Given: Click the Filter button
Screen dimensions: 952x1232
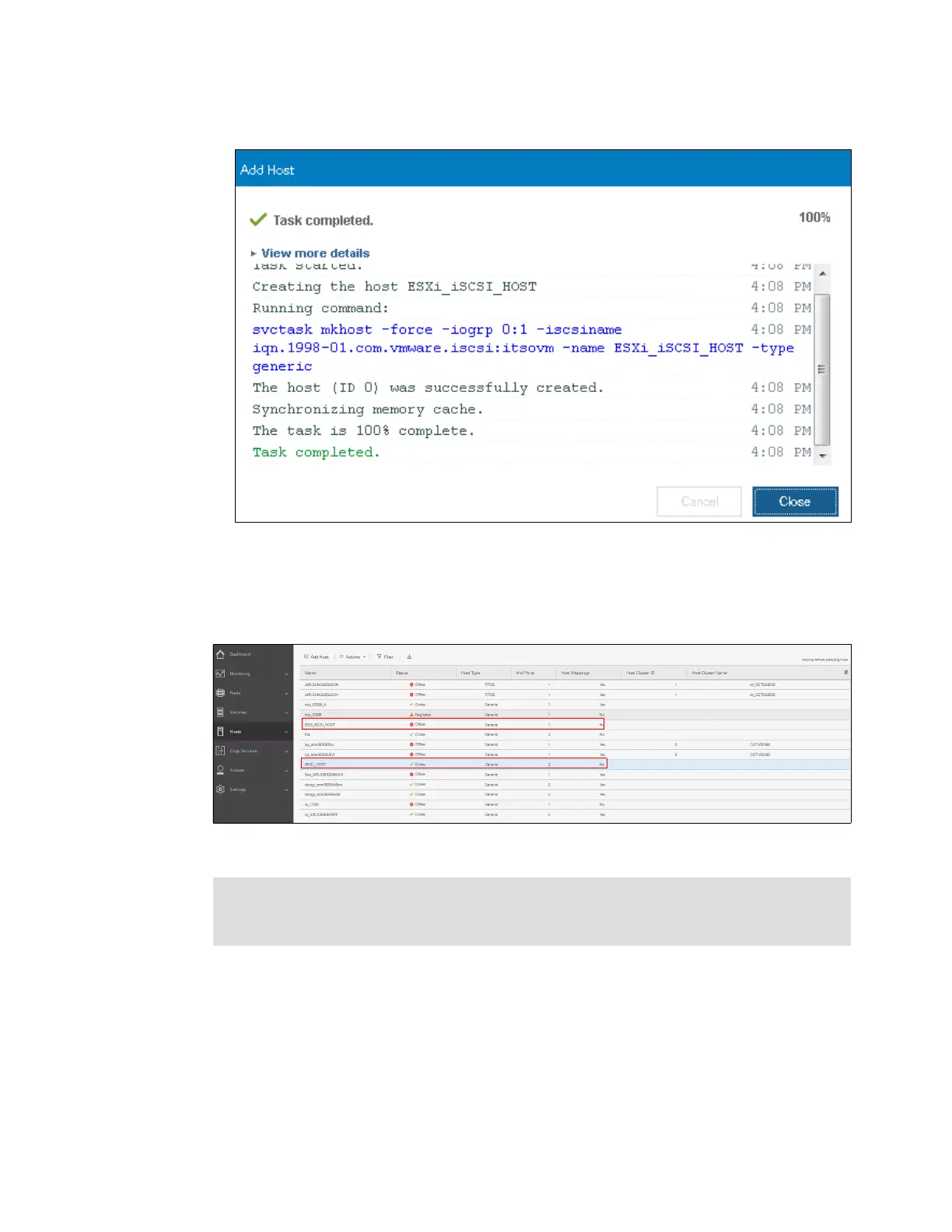Looking at the screenshot, I should [x=386, y=657].
